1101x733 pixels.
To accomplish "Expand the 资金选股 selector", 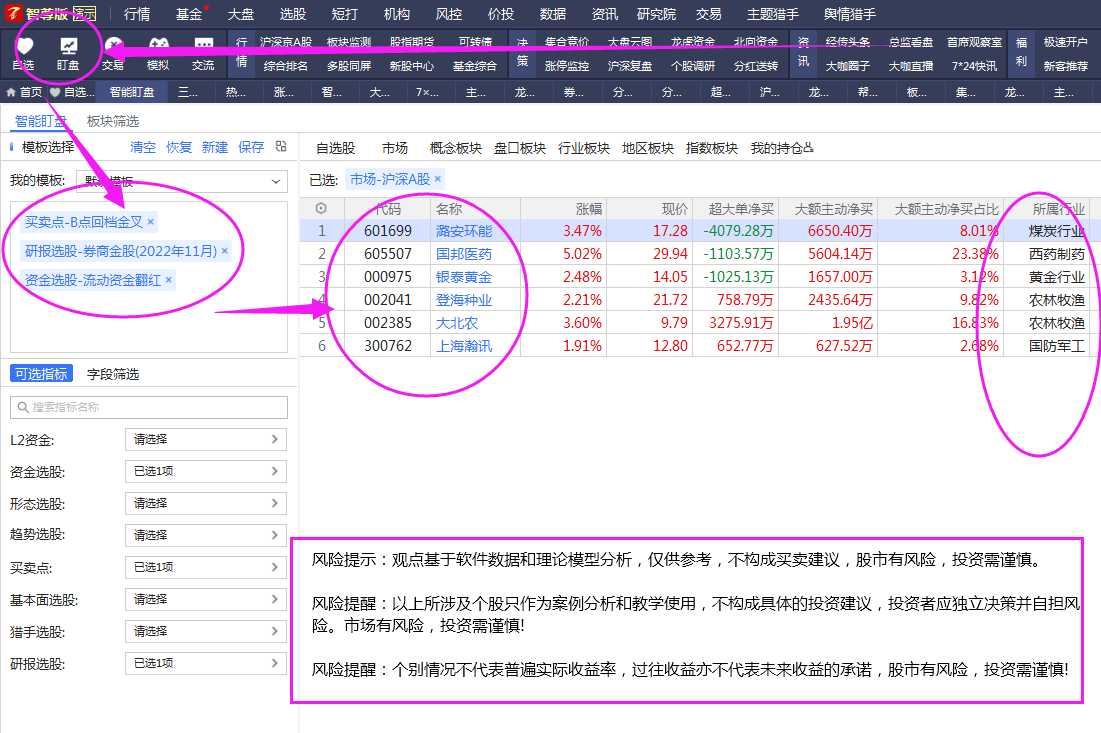I will [x=206, y=471].
